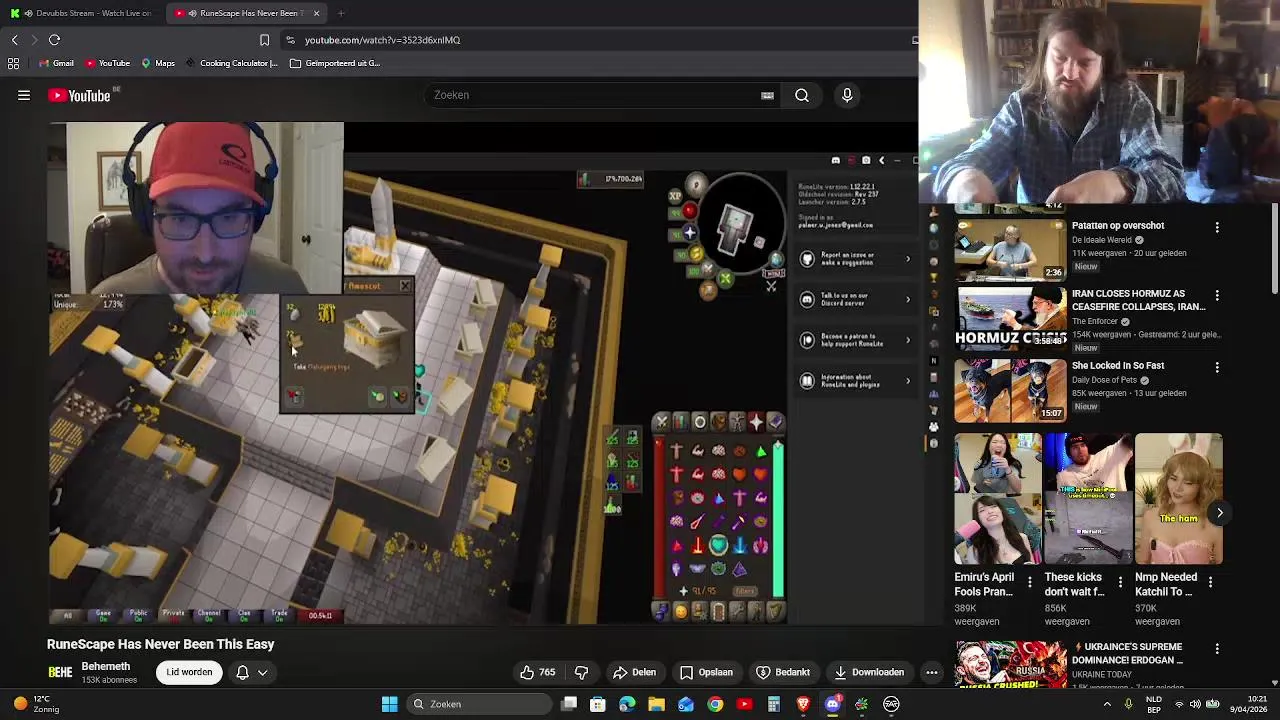Open options for IRAN CLOSES HORMUZ video
The width and height of the screenshot is (1280, 720).
(1217, 296)
